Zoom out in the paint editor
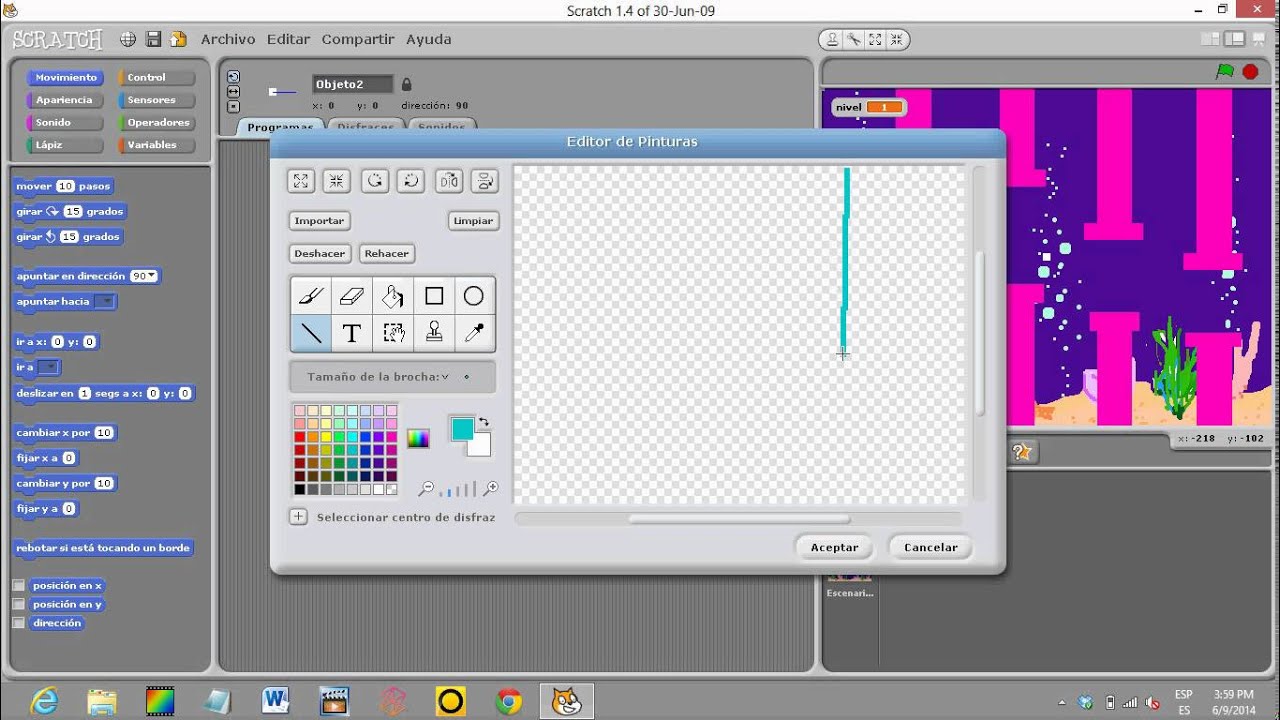The image size is (1280, 720). coord(427,489)
